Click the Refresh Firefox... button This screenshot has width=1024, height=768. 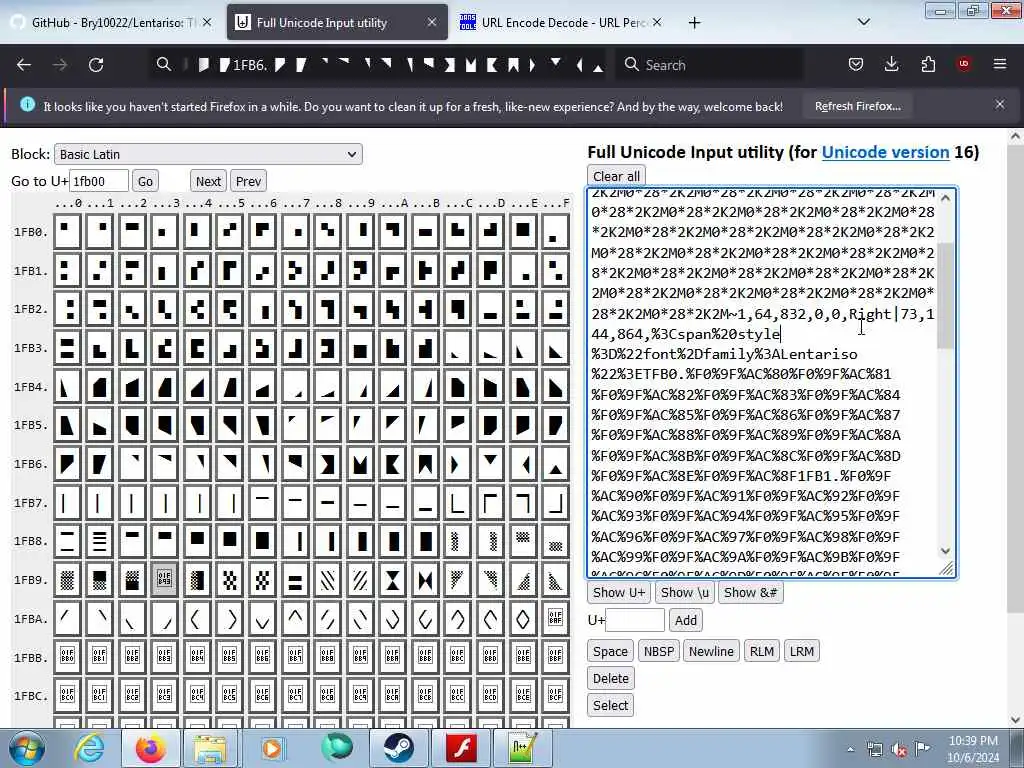point(857,106)
